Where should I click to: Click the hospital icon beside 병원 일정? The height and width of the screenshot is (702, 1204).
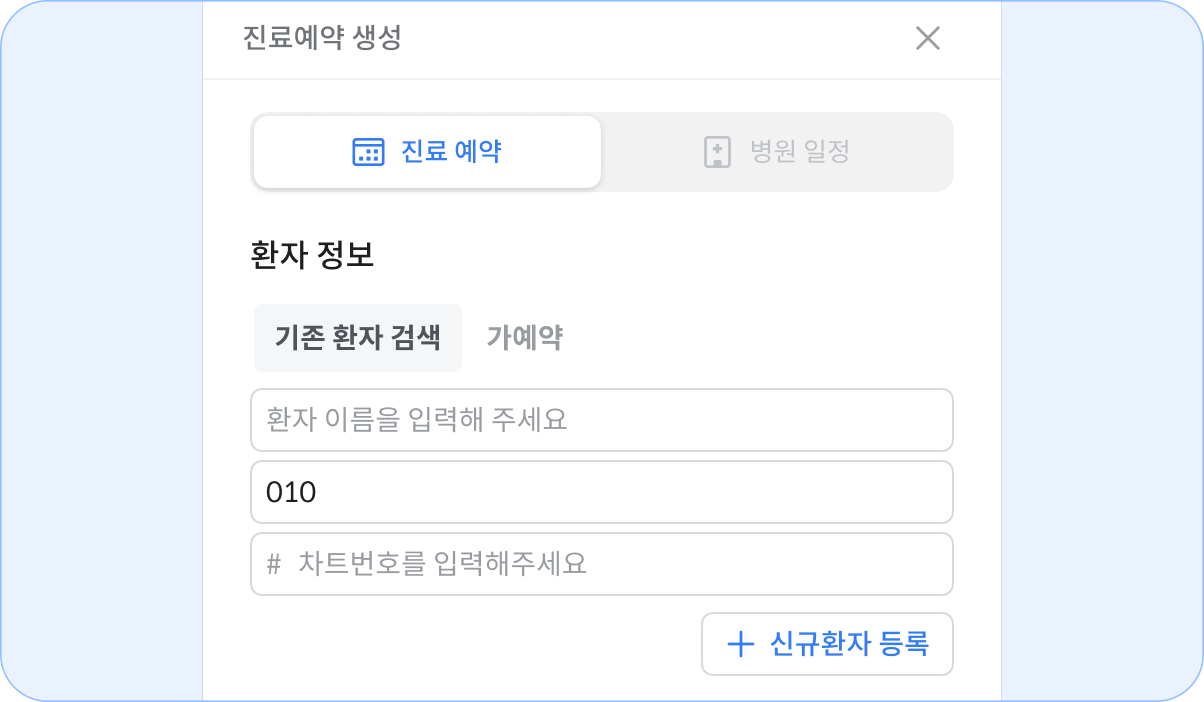pos(717,152)
